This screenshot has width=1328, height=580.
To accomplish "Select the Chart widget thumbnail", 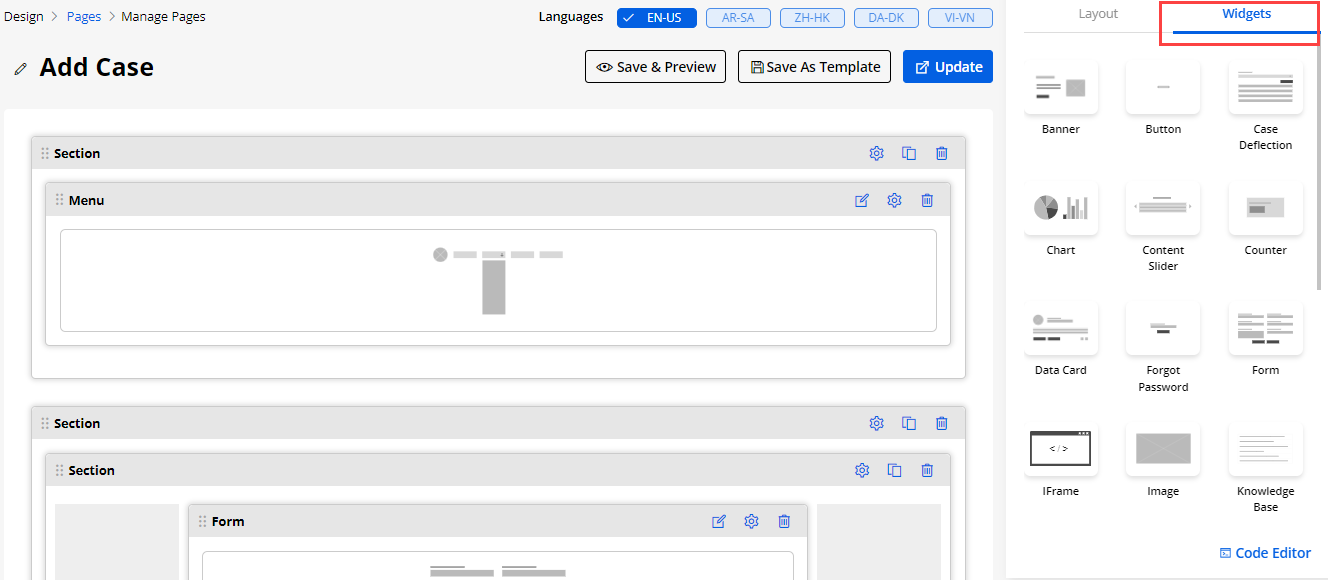I will point(1061,208).
